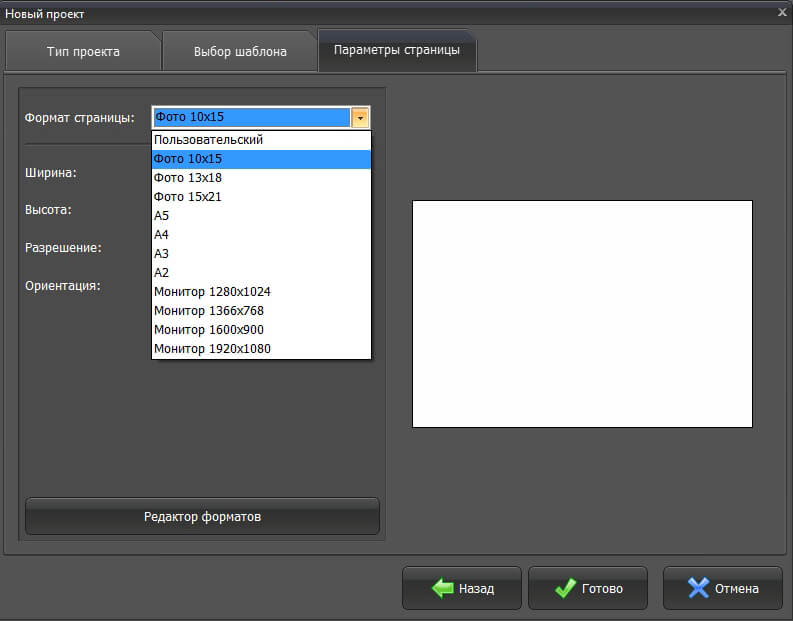Screen dimensions: 793x621
Task: Pick the A3 page format
Action: 261,254
